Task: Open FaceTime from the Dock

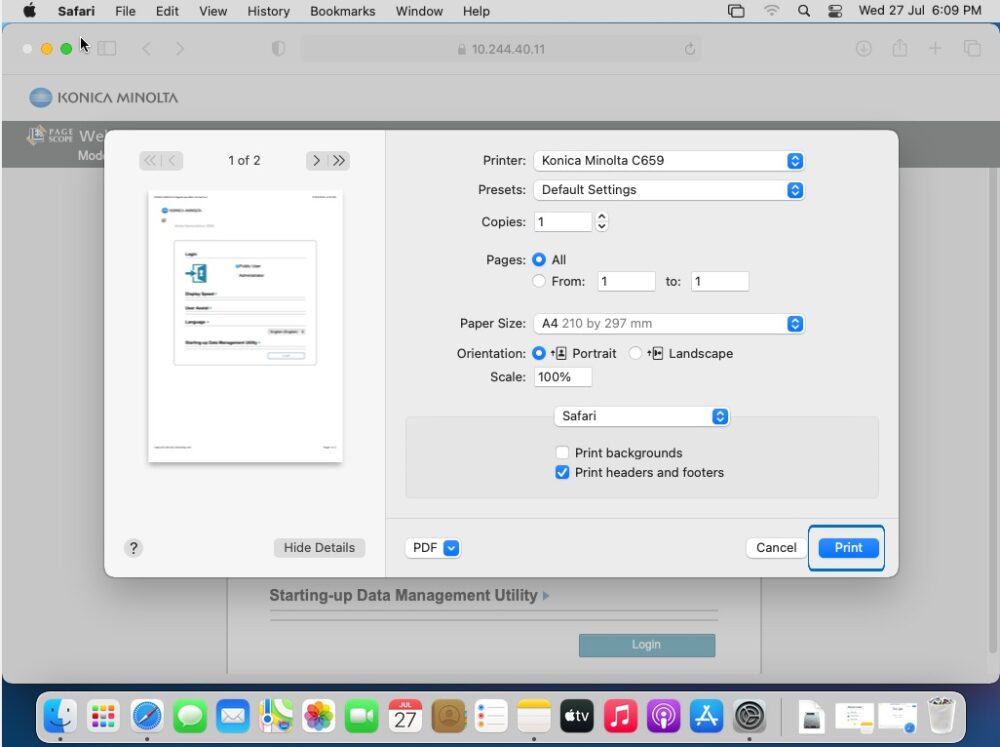Action: [x=362, y=716]
